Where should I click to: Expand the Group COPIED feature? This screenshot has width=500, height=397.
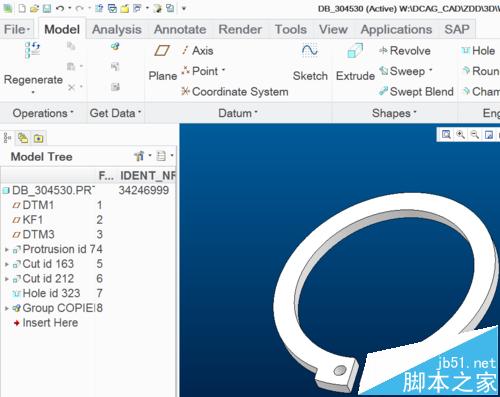(x=6, y=308)
